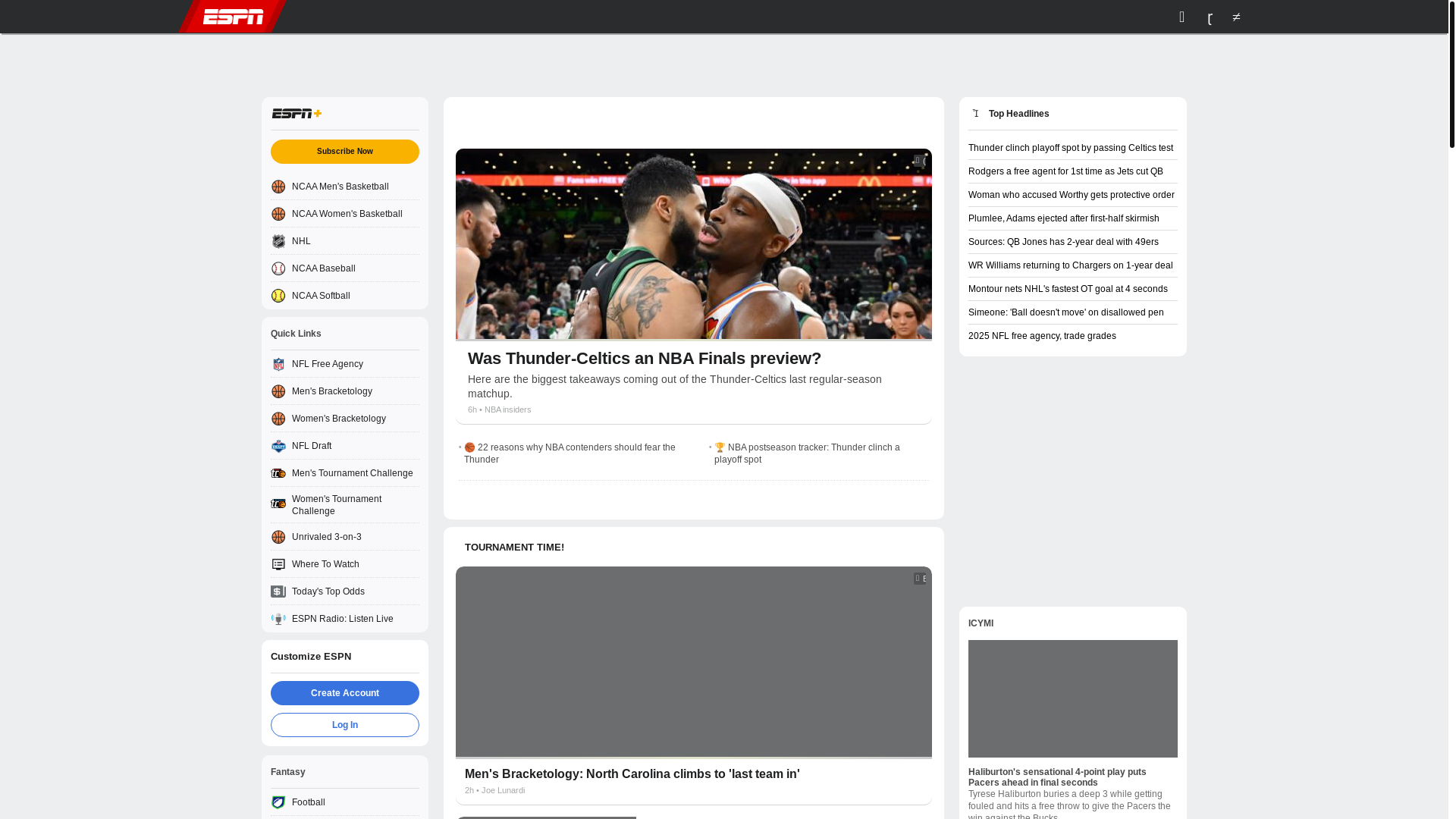Click the search icon in top bar

coord(1181,17)
